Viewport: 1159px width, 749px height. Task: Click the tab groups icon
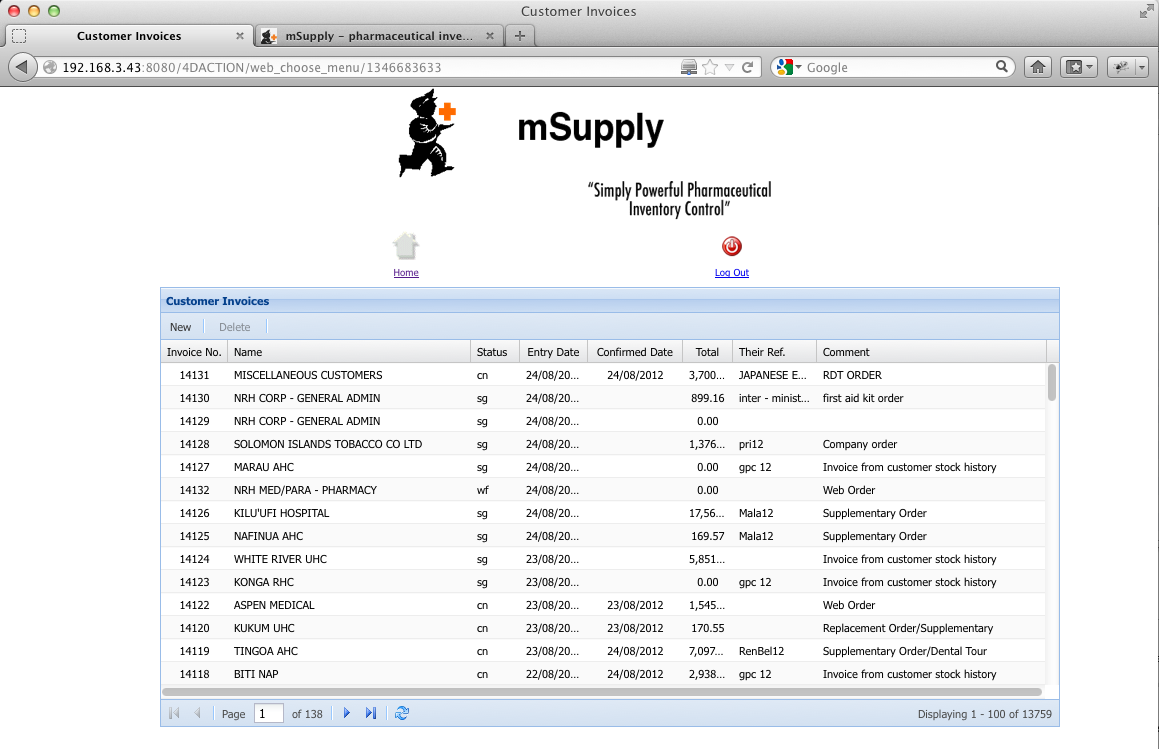tap(19, 35)
